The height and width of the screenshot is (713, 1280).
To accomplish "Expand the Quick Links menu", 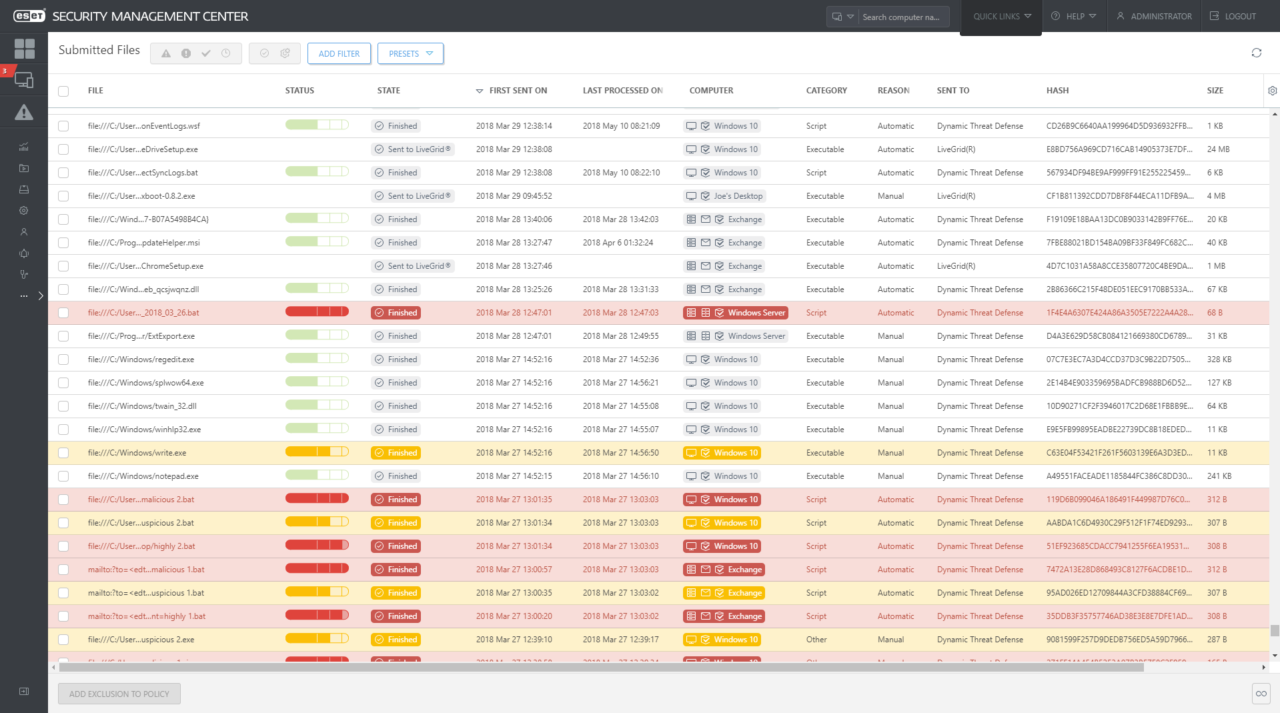I will point(1001,17).
